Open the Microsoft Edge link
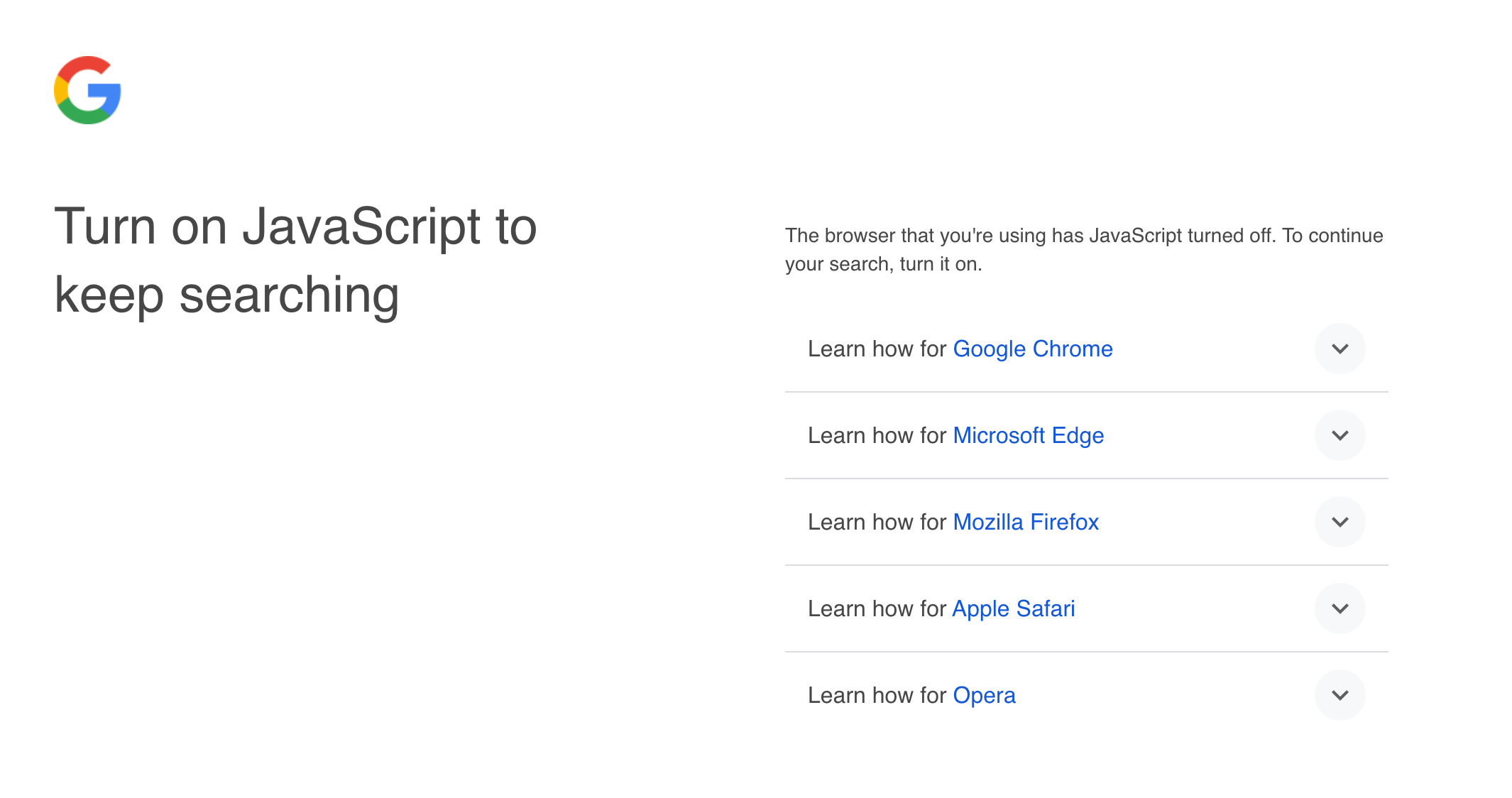 click(1028, 435)
